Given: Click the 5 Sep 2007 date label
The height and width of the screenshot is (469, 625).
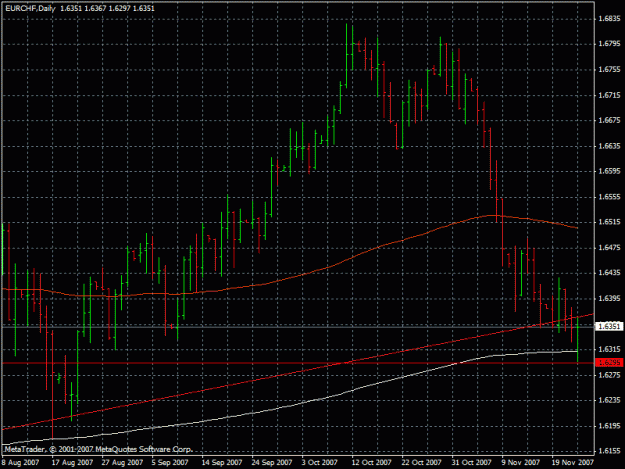Looking at the screenshot, I should click(170, 462).
